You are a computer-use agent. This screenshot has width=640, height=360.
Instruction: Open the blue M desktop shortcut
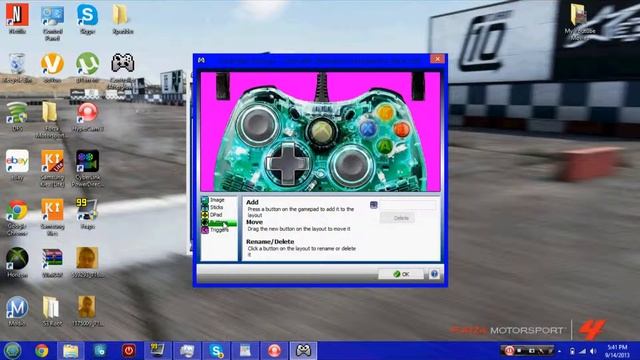[x=17, y=311]
